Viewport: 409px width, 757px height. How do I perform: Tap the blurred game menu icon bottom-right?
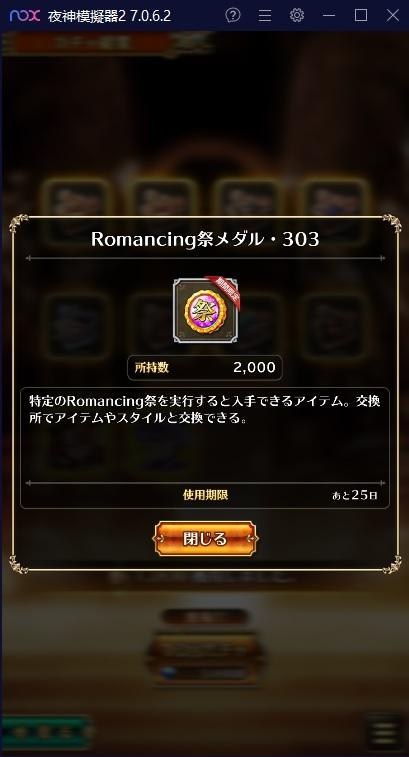click(385, 730)
